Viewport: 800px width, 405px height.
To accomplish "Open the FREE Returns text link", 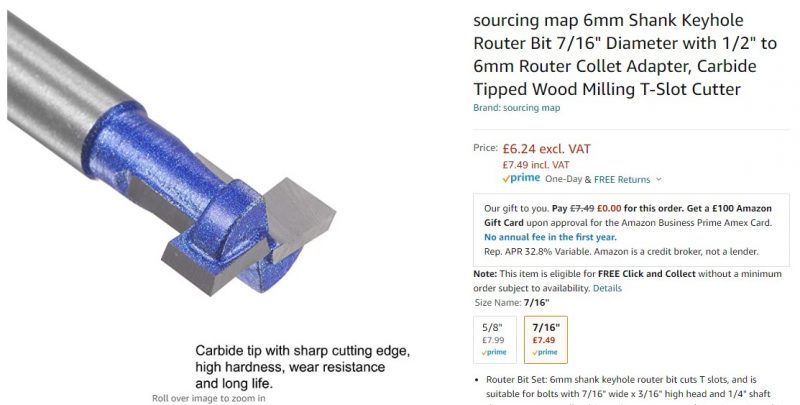I will coord(622,180).
